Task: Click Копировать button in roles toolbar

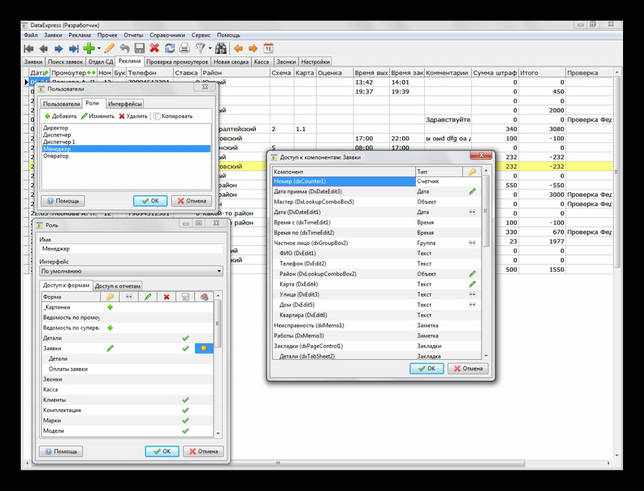Action: pyautogui.click(x=173, y=116)
